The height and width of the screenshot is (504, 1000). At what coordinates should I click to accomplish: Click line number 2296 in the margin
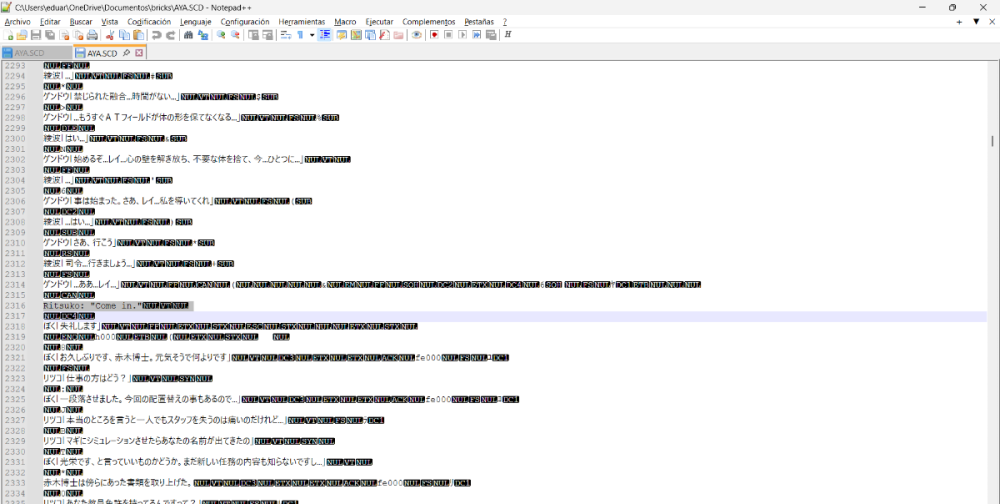pyautogui.click(x=15, y=97)
